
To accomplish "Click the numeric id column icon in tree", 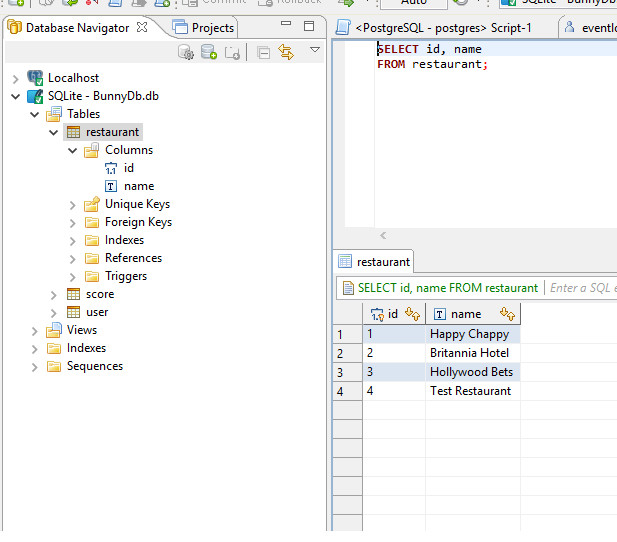I will point(111,168).
